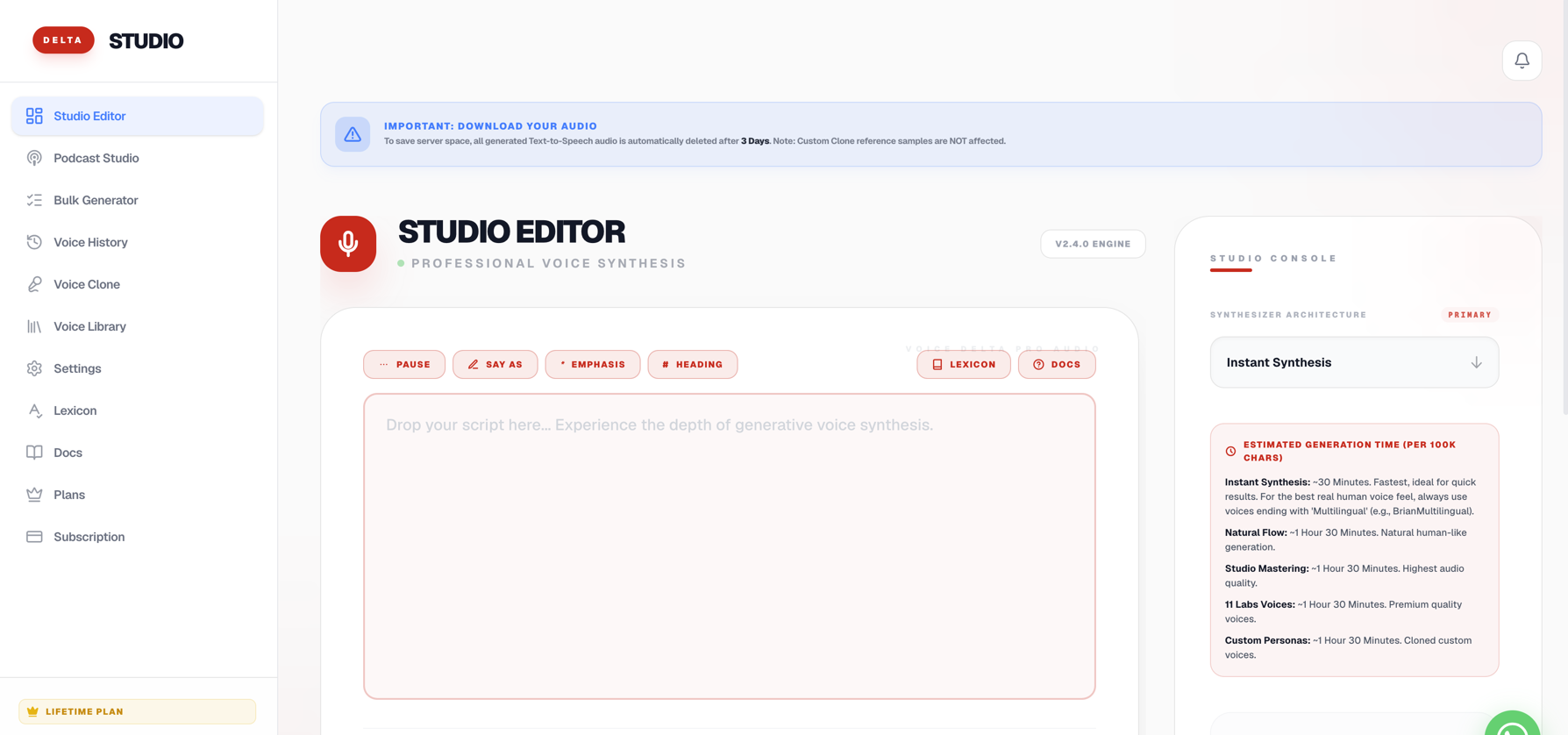Click the Subscription card icon
1568x735 pixels.
34,537
